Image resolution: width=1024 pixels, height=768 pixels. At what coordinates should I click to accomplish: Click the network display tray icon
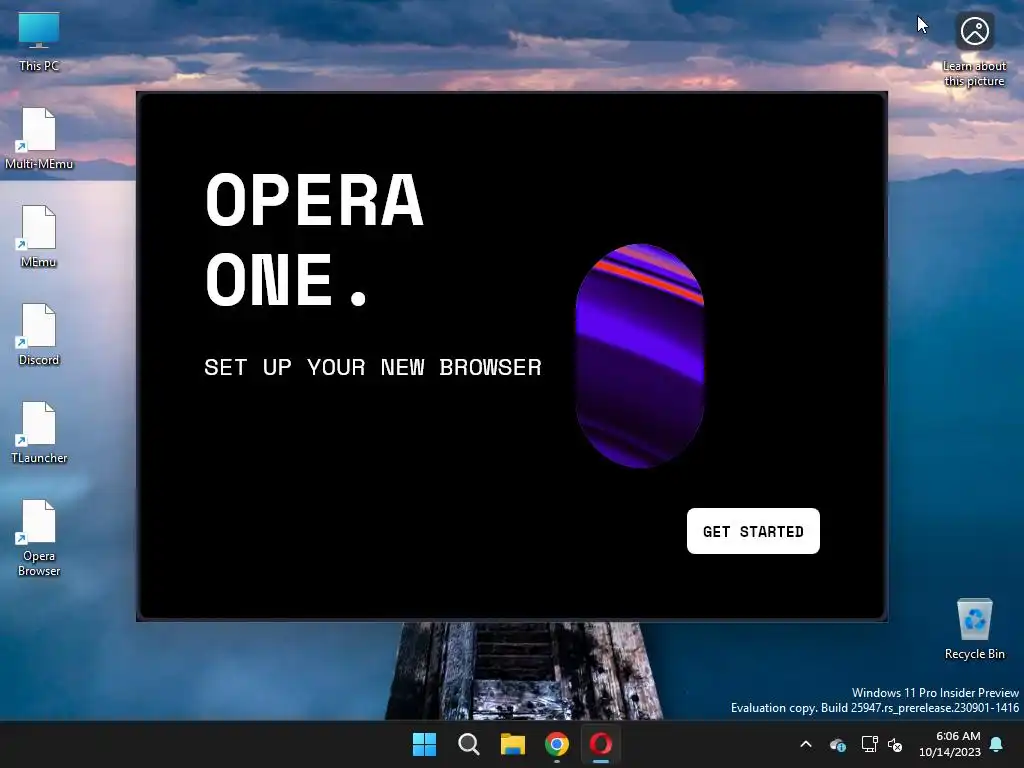click(869, 744)
